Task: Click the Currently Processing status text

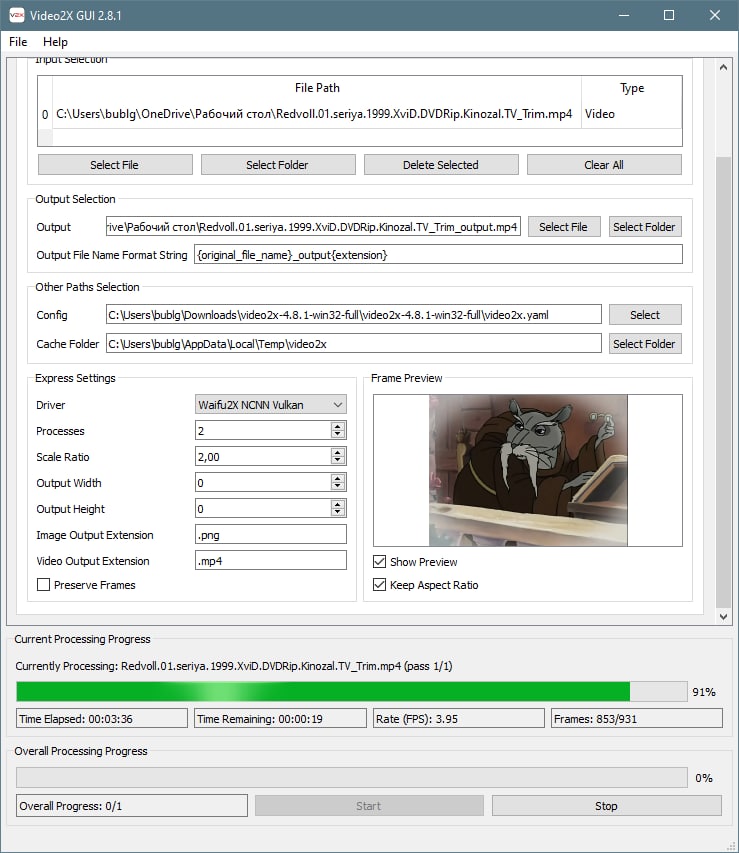Action: click(x=234, y=666)
